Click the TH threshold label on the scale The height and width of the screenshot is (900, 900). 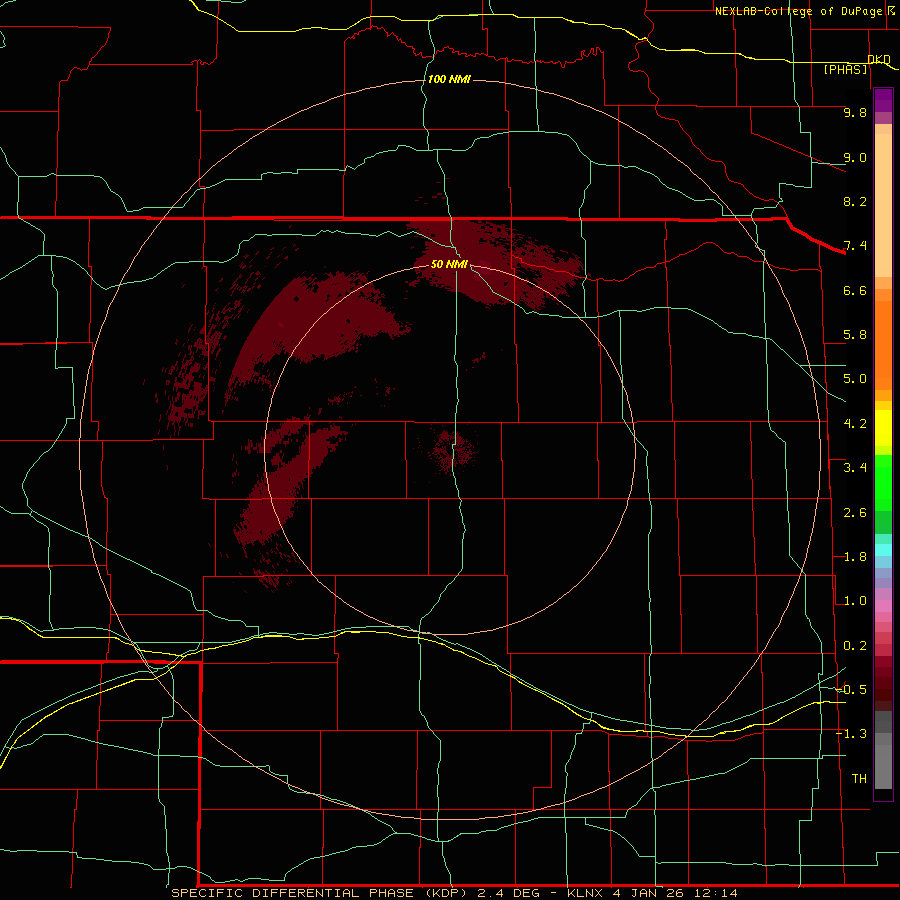point(859,779)
